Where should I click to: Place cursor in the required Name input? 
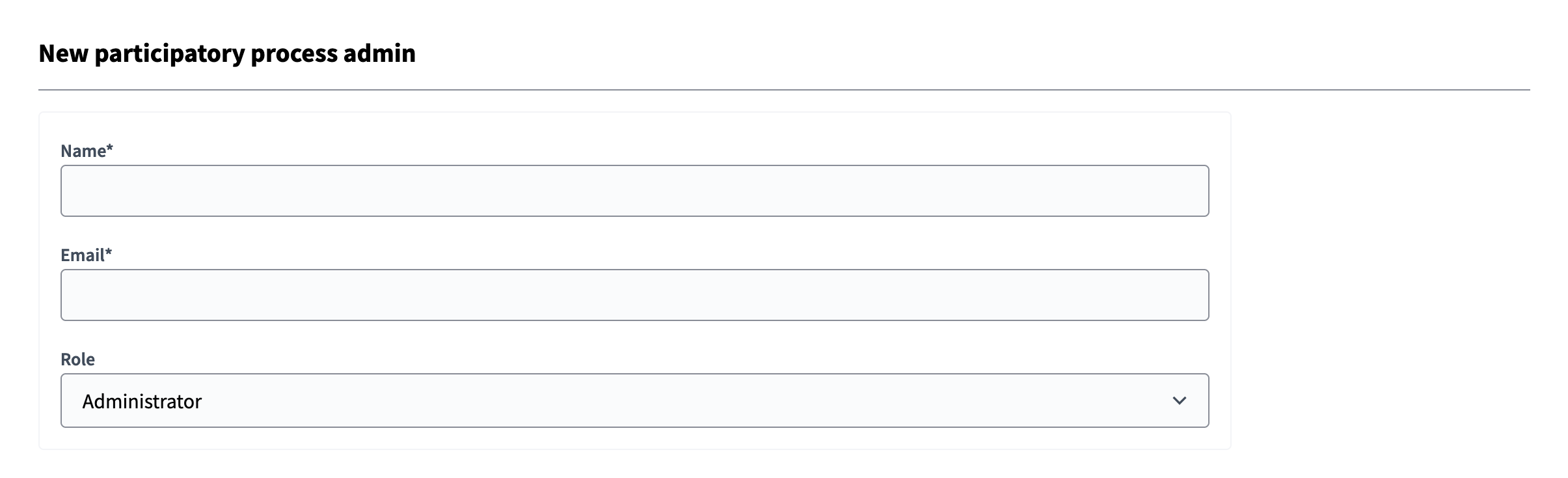click(634, 191)
